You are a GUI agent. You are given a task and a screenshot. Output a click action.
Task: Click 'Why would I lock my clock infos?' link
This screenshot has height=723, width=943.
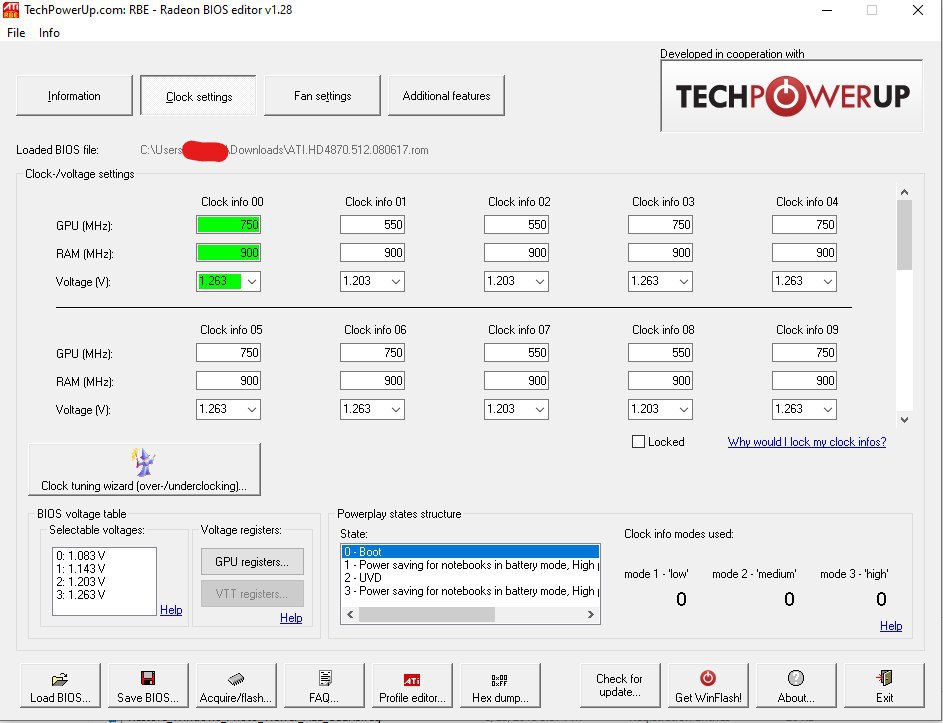806,442
